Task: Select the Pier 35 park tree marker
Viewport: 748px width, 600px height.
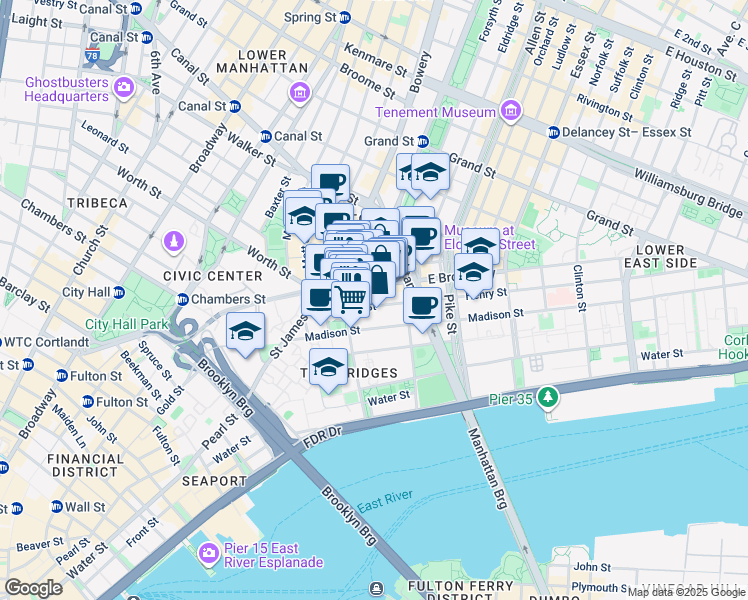Action: (x=548, y=397)
